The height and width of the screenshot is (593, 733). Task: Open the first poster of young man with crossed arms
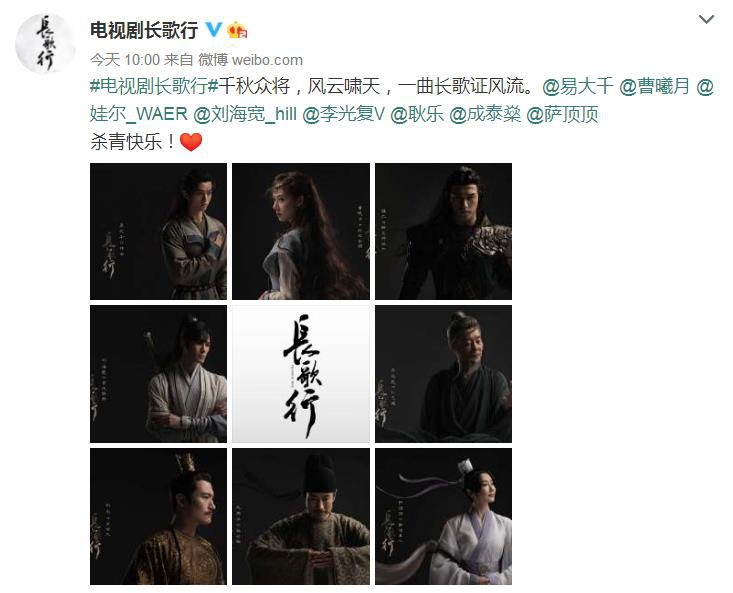click(158, 231)
